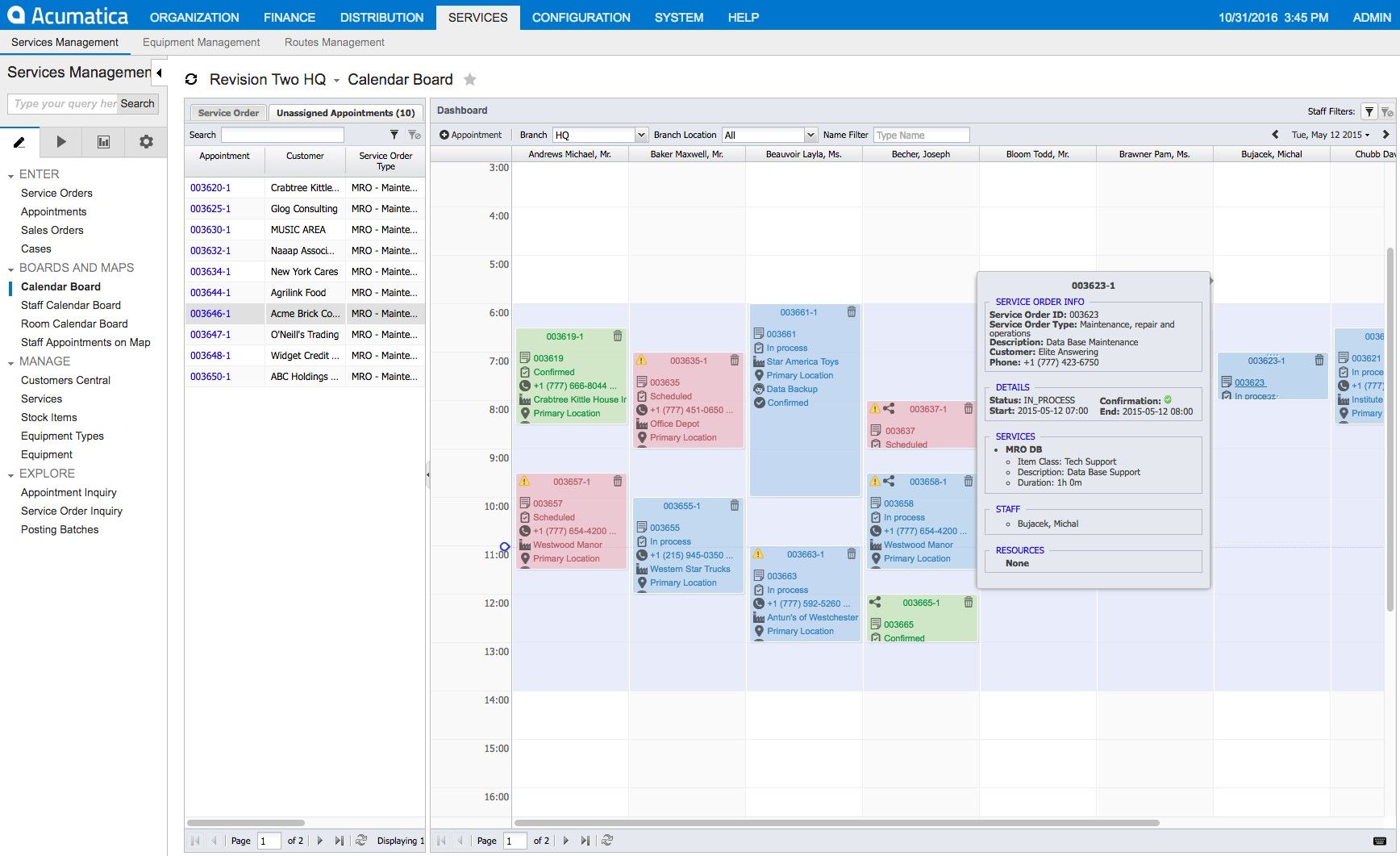Open the Branch Location dropdown
The image size is (1400, 856).
point(811,135)
